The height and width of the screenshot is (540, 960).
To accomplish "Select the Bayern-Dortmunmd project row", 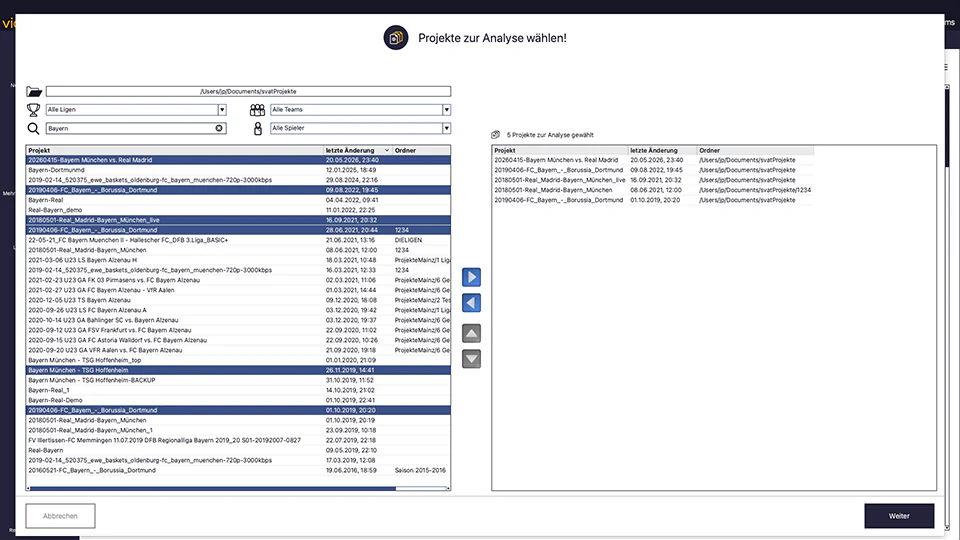I will click(238, 170).
